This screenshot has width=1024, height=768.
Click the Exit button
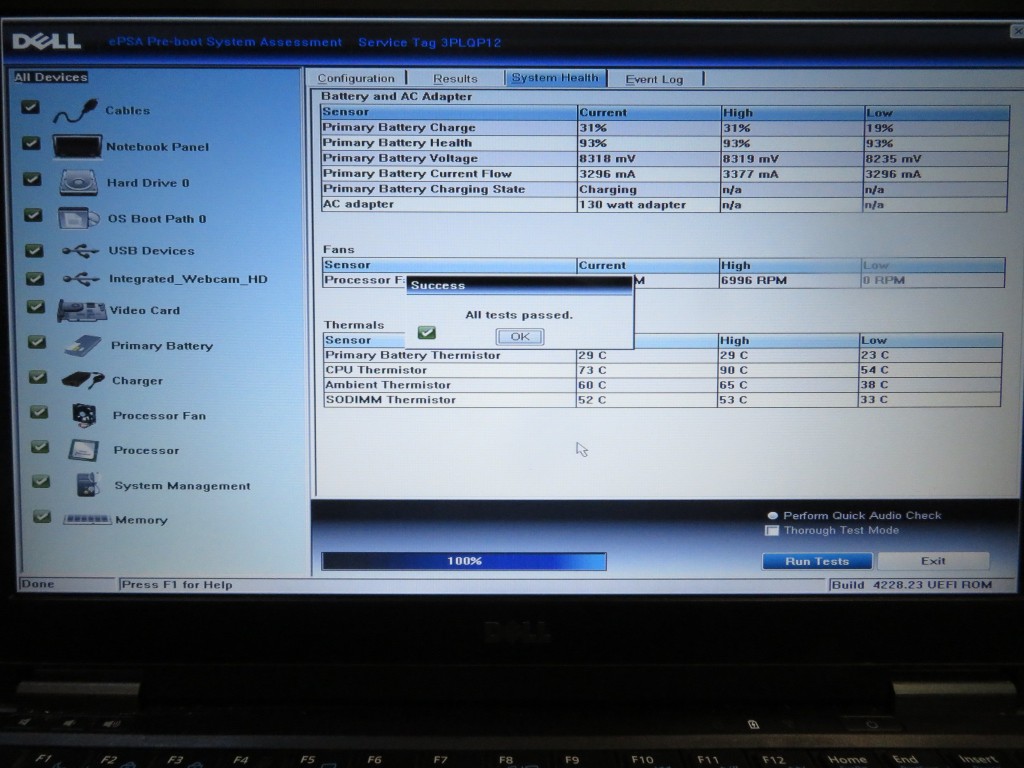point(933,561)
